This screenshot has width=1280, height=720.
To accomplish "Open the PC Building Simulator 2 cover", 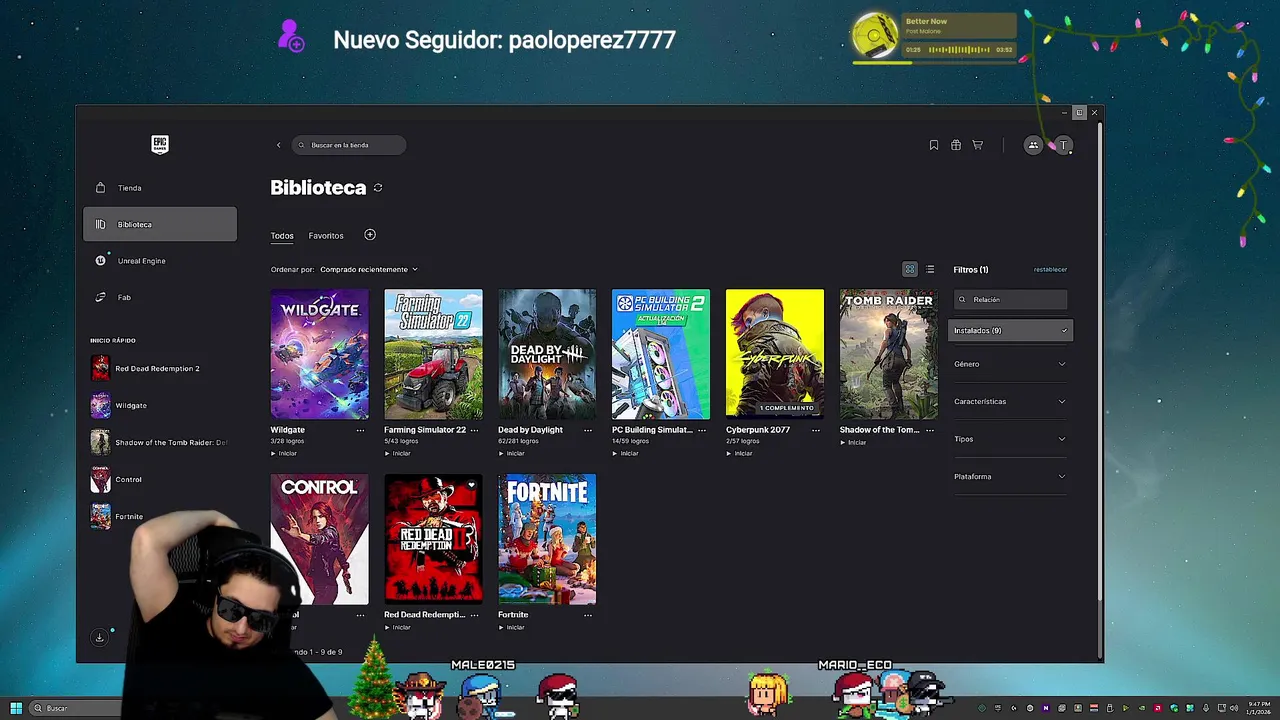I will 661,354.
